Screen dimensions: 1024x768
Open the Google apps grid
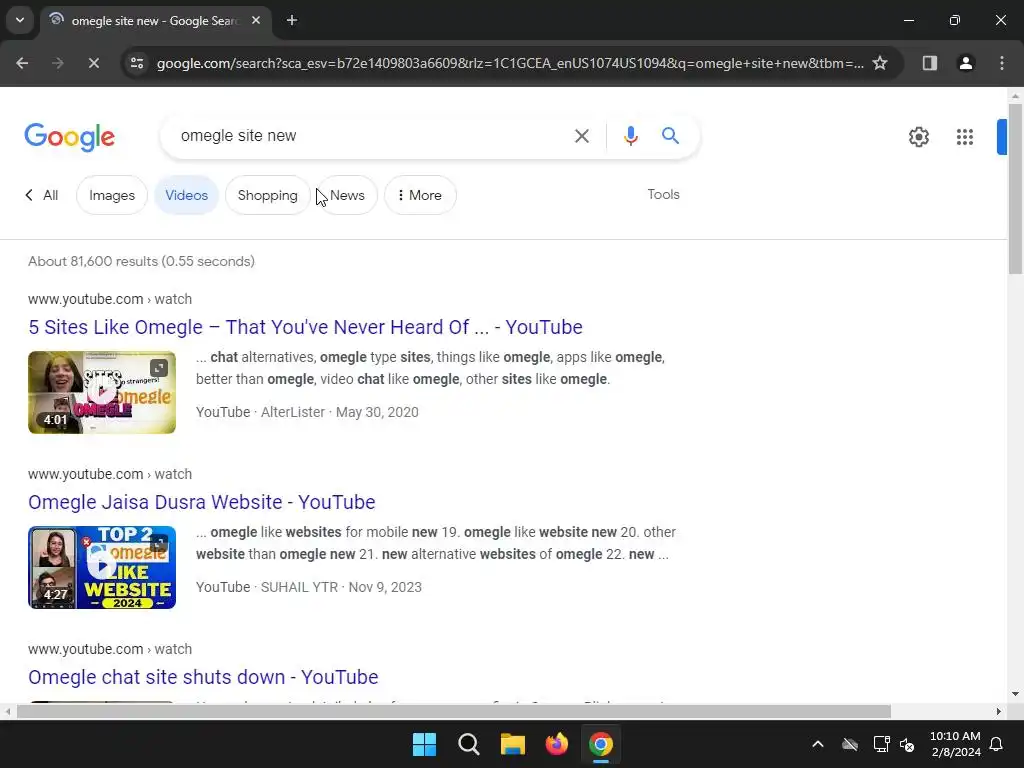click(x=965, y=137)
